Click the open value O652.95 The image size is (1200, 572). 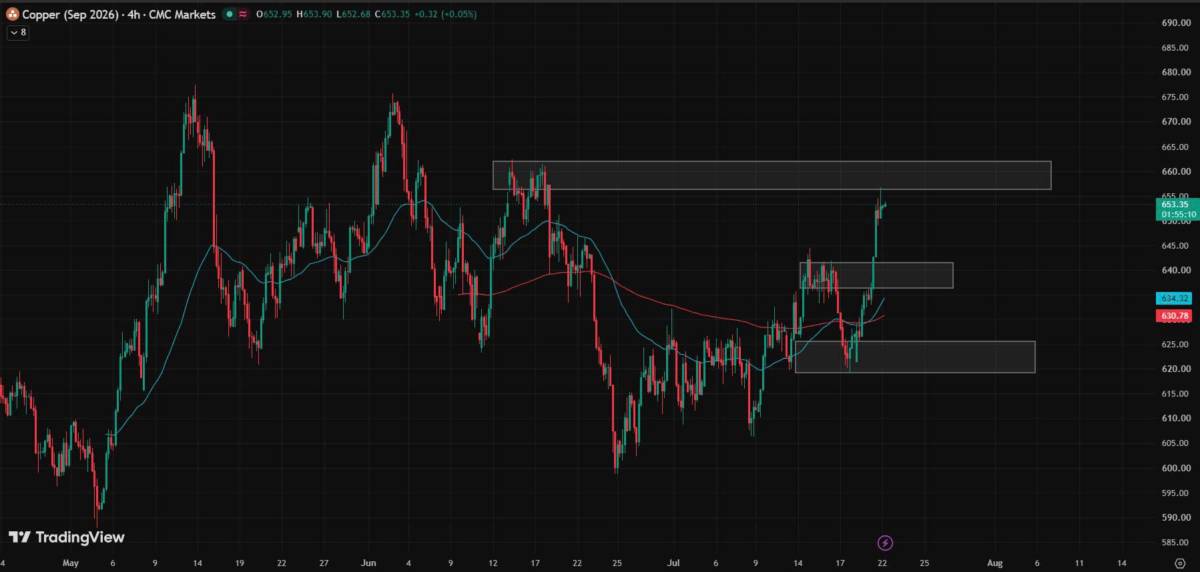(x=274, y=15)
